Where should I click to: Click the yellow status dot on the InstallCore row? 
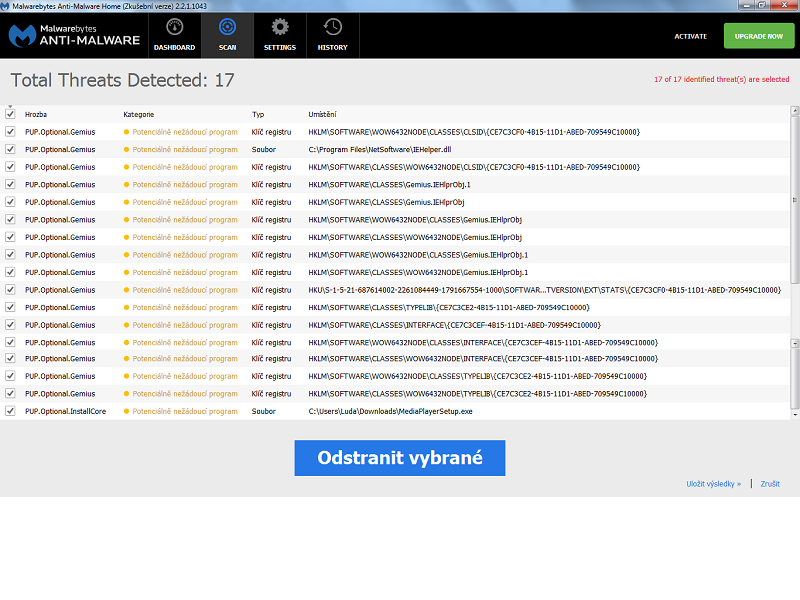[x=126, y=411]
